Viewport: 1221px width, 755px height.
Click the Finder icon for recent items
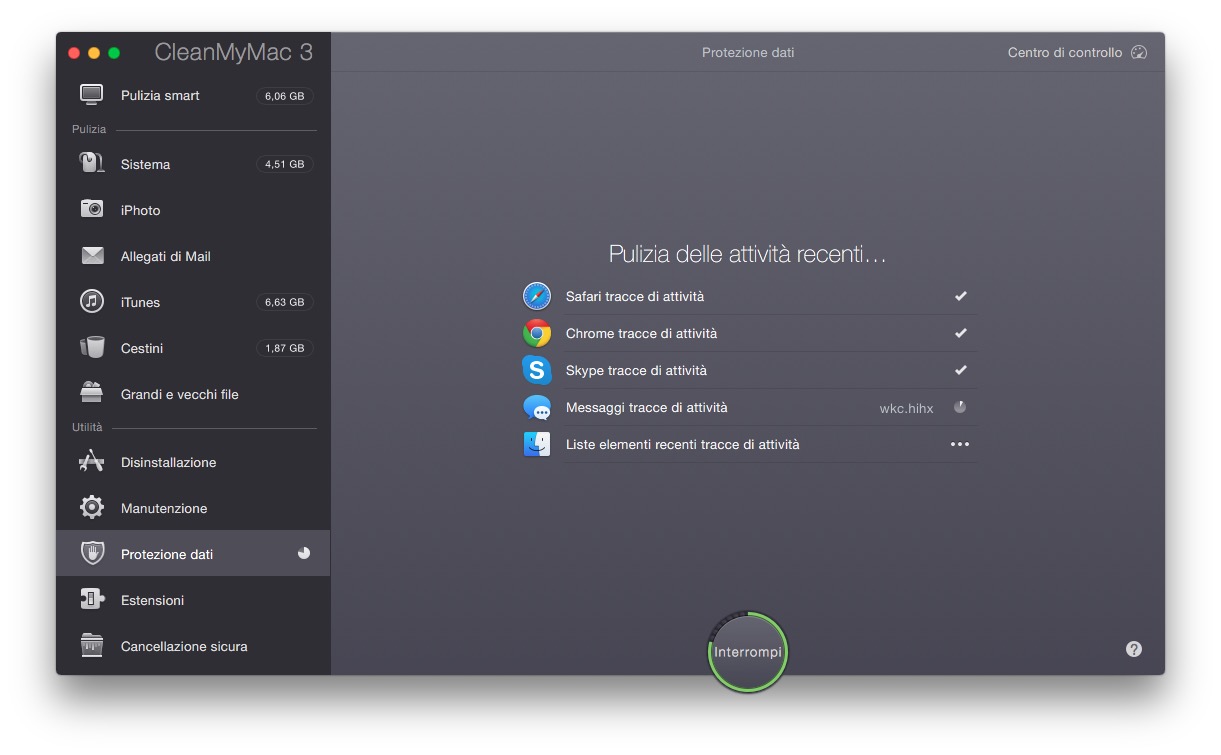[537, 444]
